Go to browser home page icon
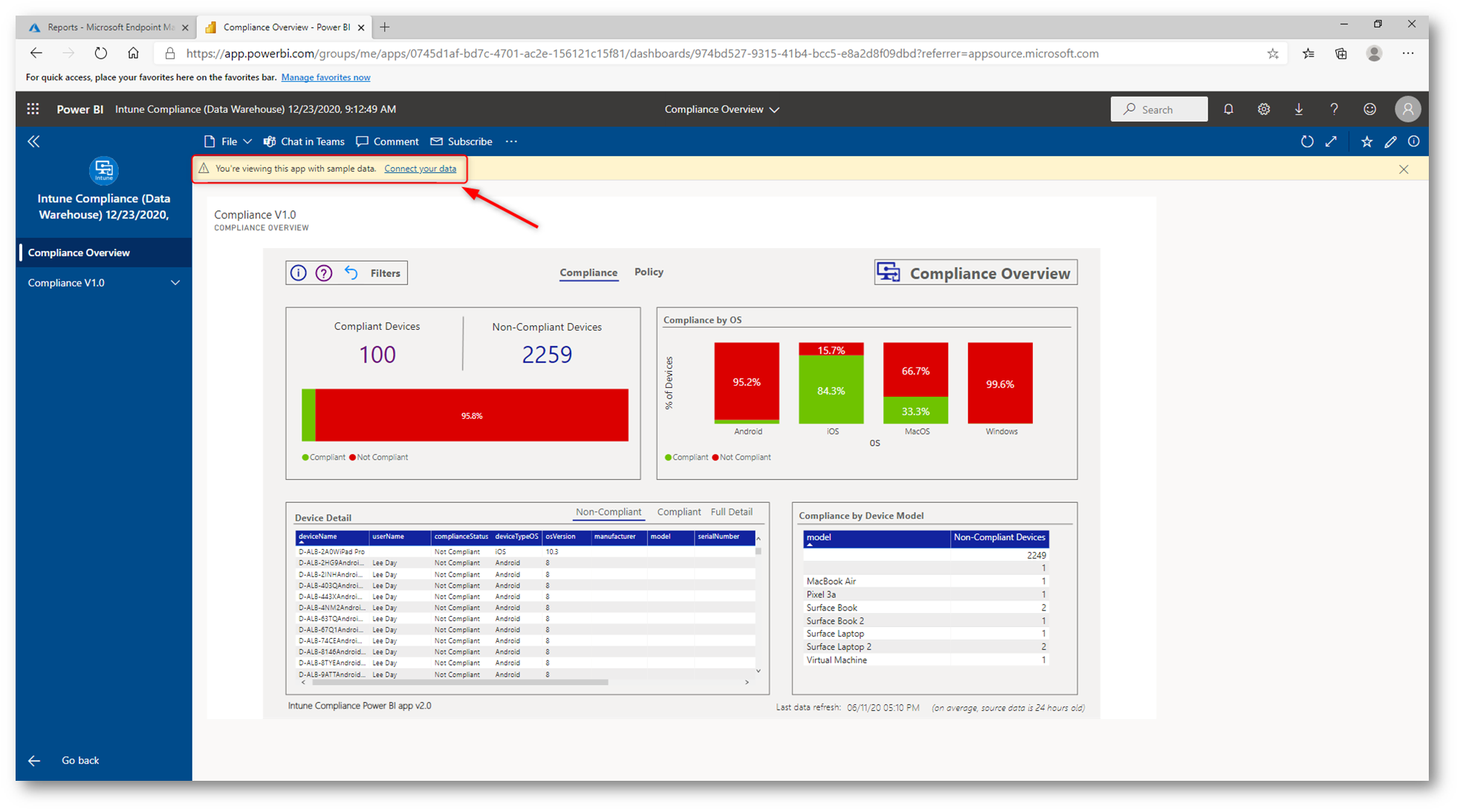 [133, 53]
